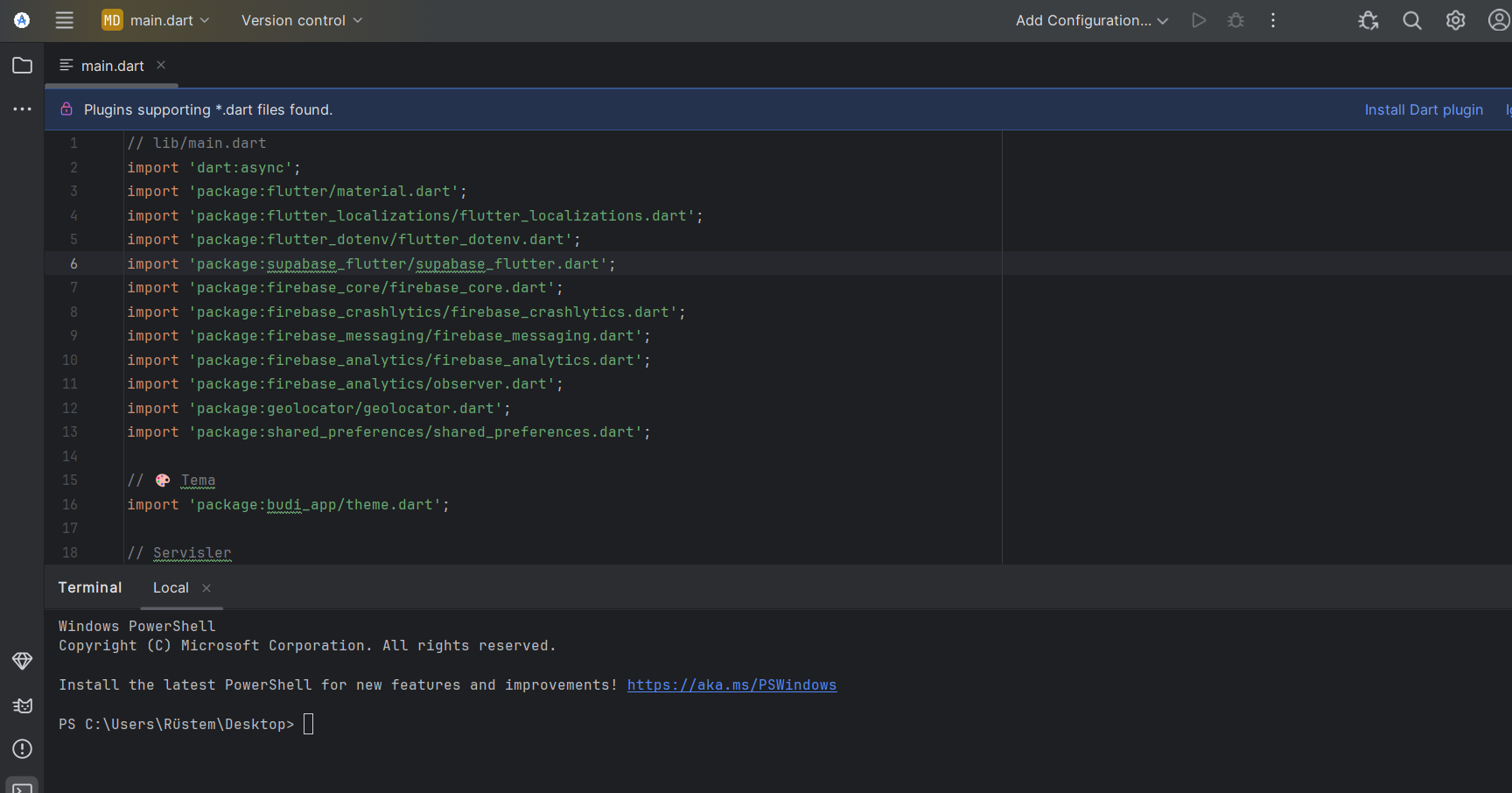Open the Logcat cat icon
The width and height of the screenshot is (1512, 793).
click(22, 705)
